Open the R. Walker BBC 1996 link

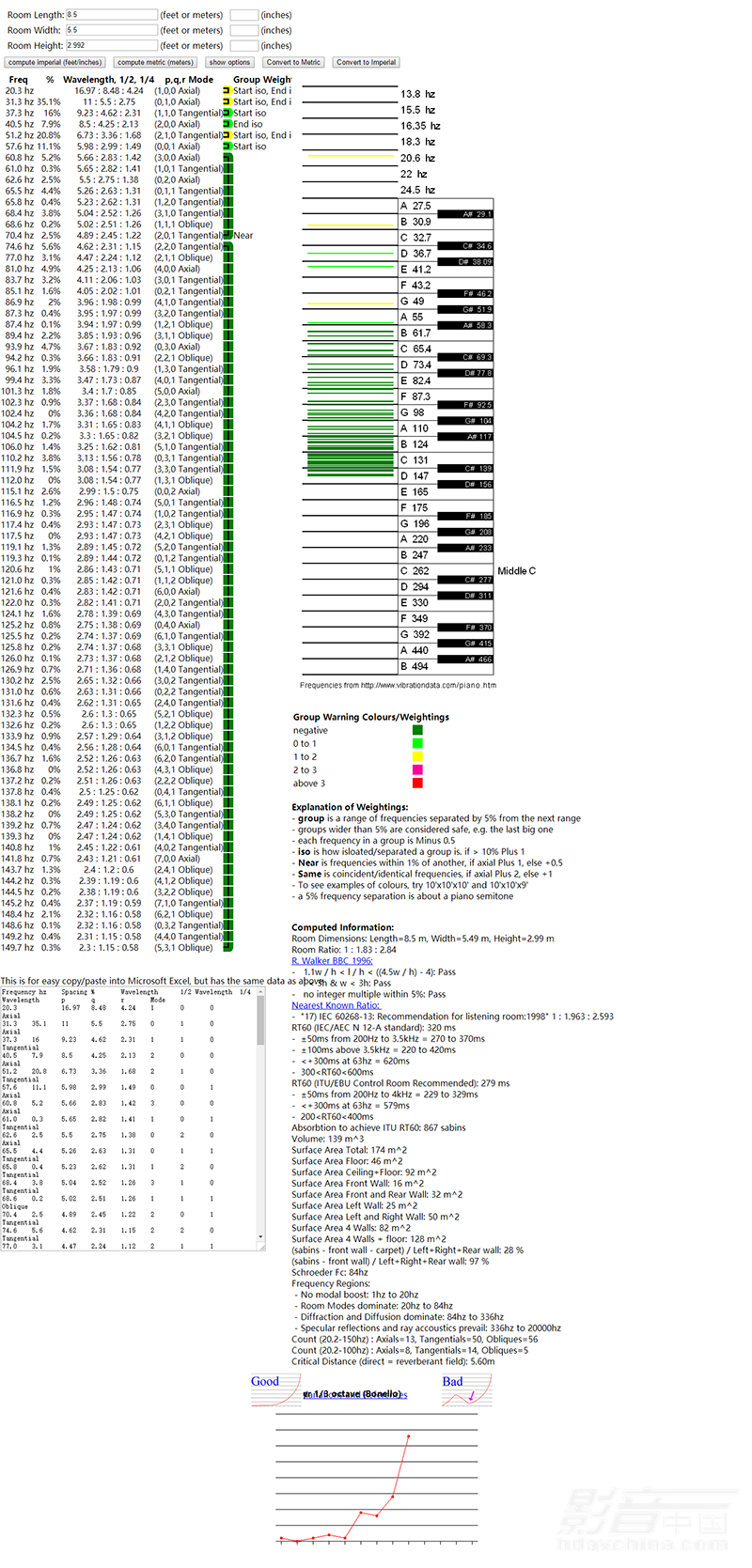pos(332,960)
